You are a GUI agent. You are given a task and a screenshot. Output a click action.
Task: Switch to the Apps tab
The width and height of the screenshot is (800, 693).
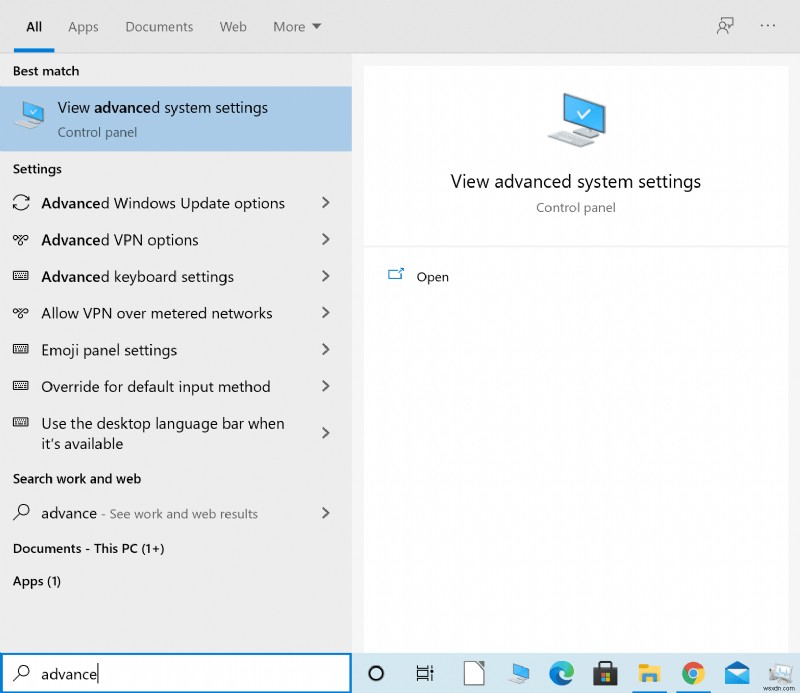pyautogui.click(x=83, y=27)
